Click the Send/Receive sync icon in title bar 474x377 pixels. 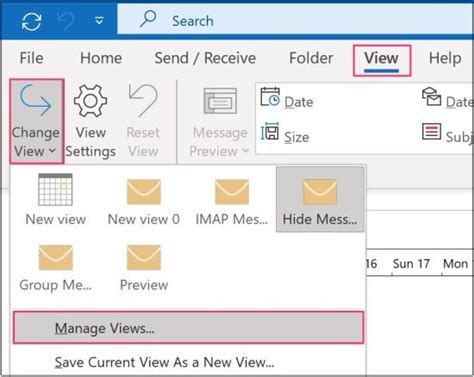pyautogui.click(x=32, y=21)
